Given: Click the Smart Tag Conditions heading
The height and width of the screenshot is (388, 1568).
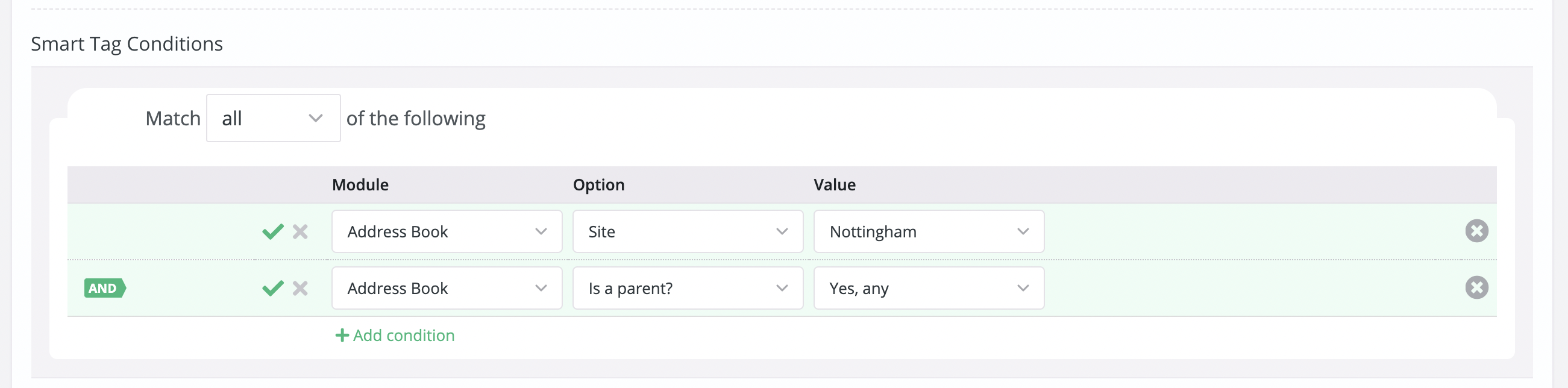Looking at the screenshot, I should pyautogui.click(x=127, y=44).
